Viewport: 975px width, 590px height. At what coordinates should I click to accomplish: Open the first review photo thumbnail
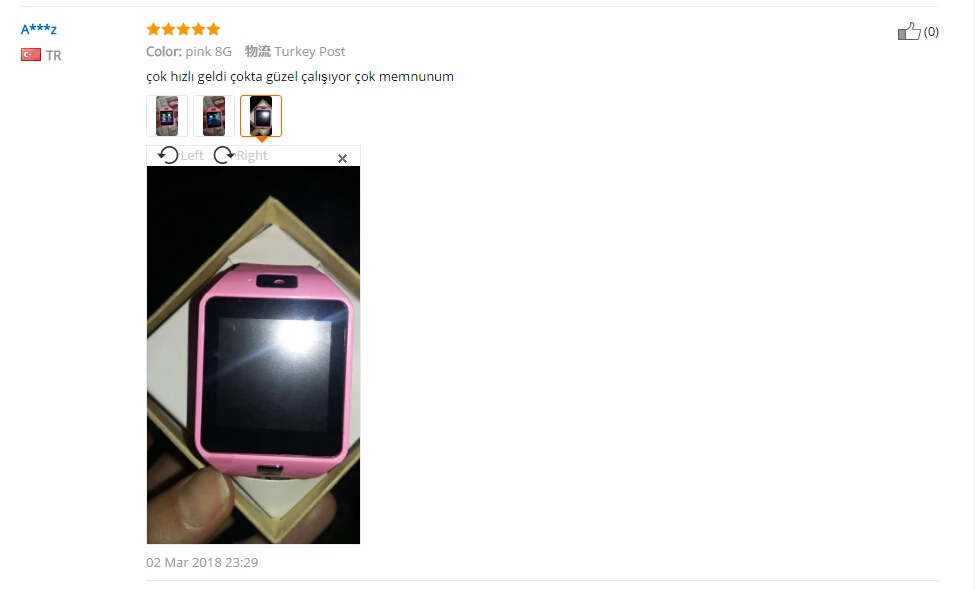point(167,116)
